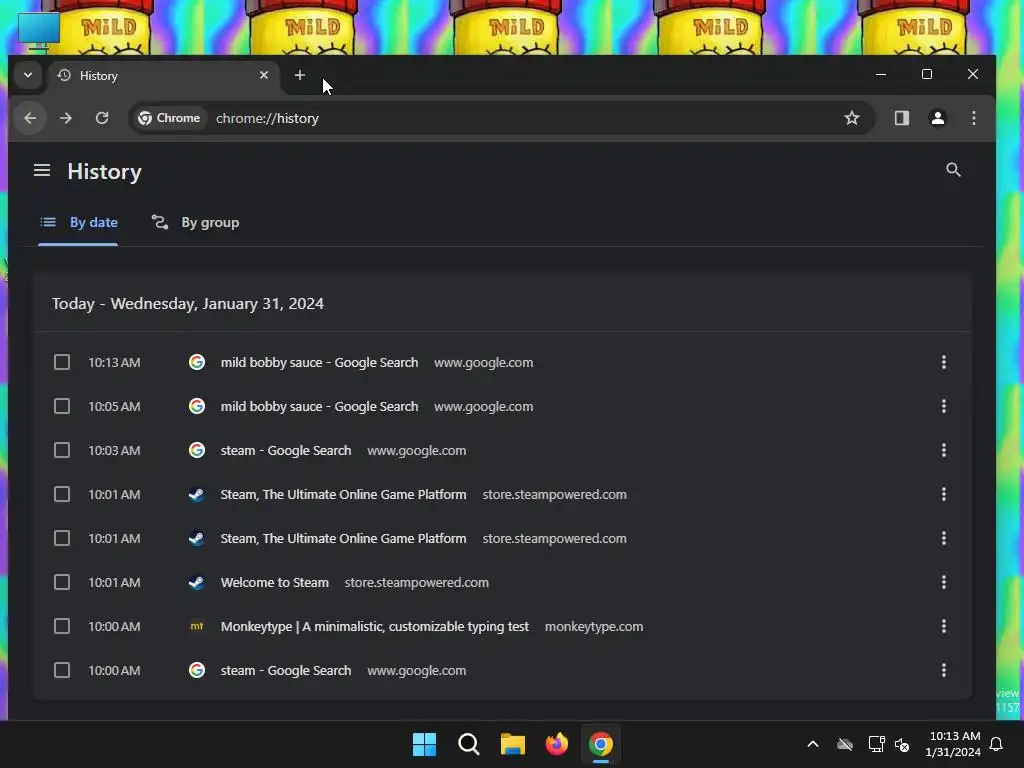This screenshot has width=1024, height=768.
Task: Click Steam favicon beside Welcome to Steam
Action: pyautogui.click(x=197, y=583)
